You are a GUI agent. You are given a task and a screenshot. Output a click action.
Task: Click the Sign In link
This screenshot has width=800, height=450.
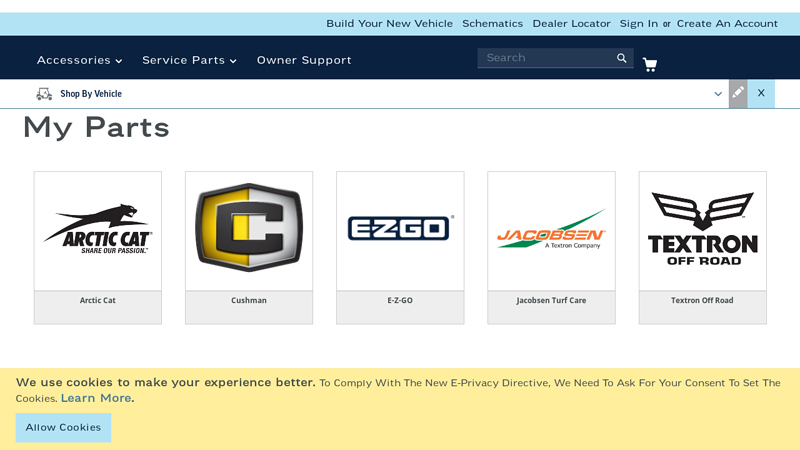(x=638, y=24)
